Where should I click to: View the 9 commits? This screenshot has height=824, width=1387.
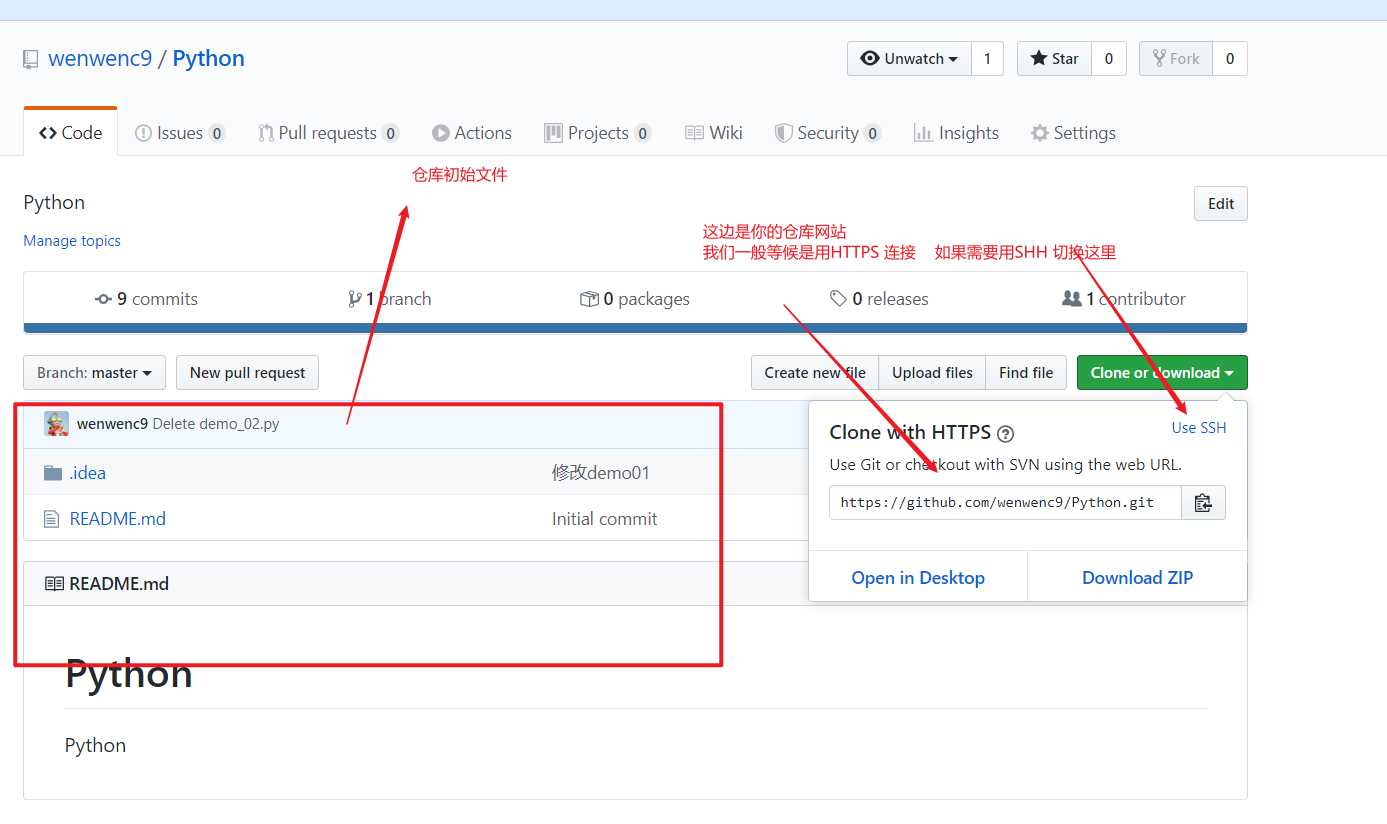point(146,299)
